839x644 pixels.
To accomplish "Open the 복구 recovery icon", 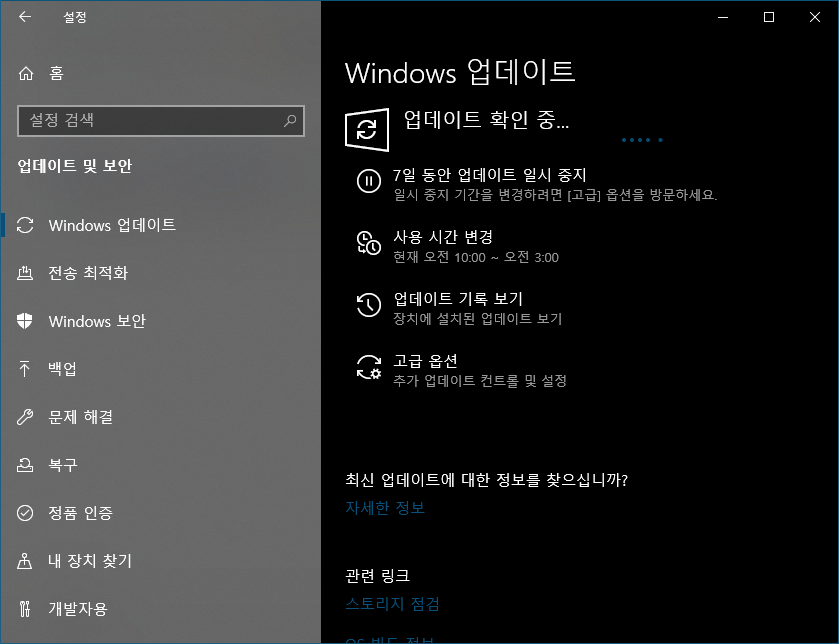I will [25, 464].
